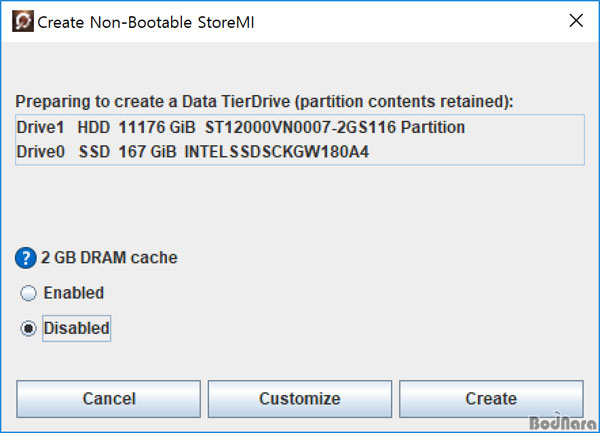Click the Bodnara watermark logo

pyautogui.click(x=562, y=422)
